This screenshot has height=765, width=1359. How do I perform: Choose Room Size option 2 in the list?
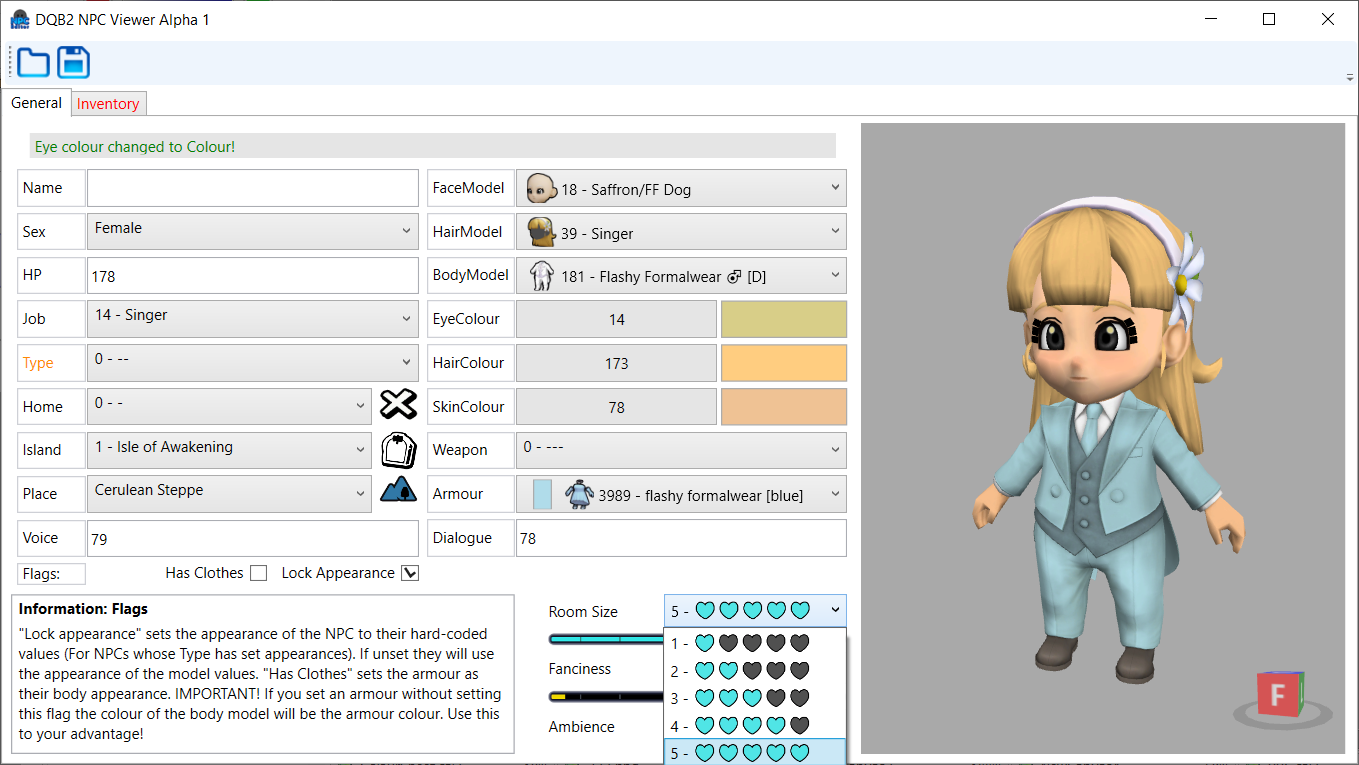coord(755,671)
